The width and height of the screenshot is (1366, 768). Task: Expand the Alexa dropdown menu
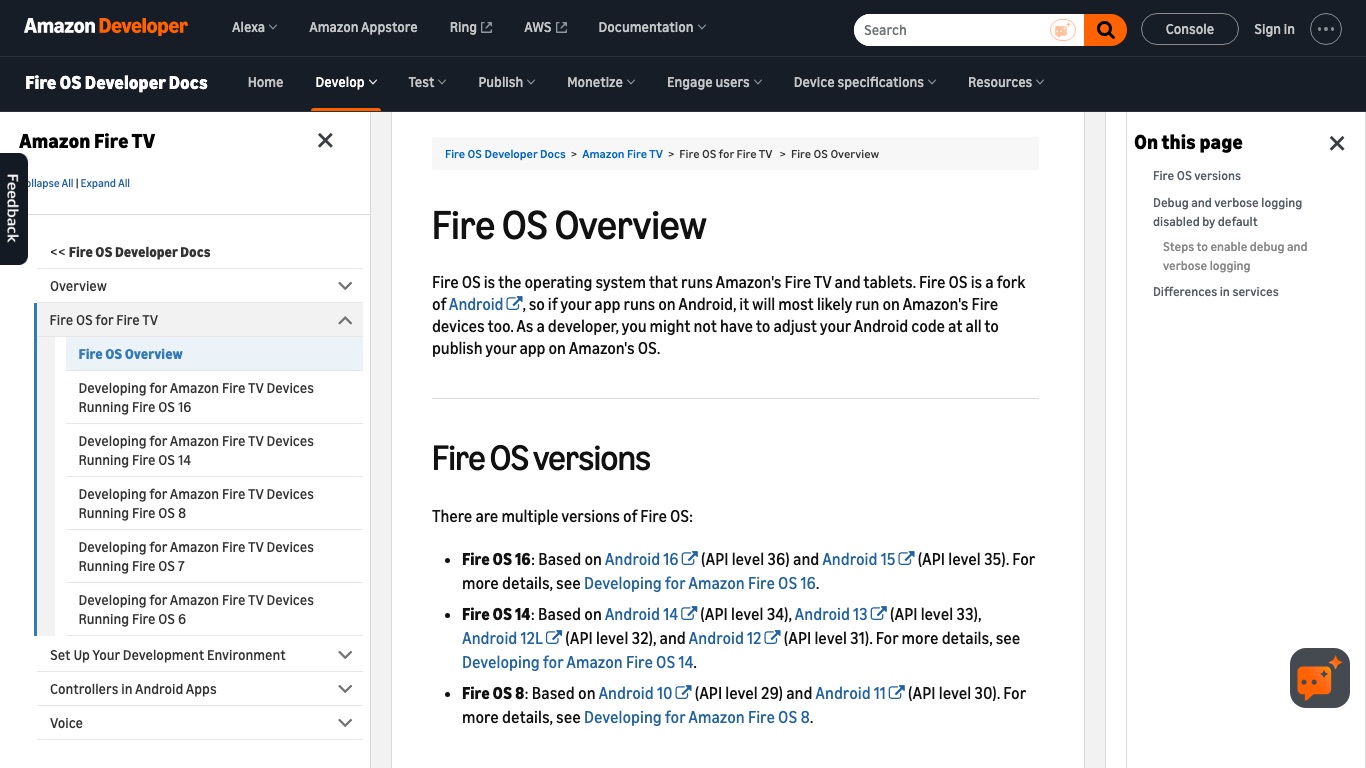click(x=255, y=28)
